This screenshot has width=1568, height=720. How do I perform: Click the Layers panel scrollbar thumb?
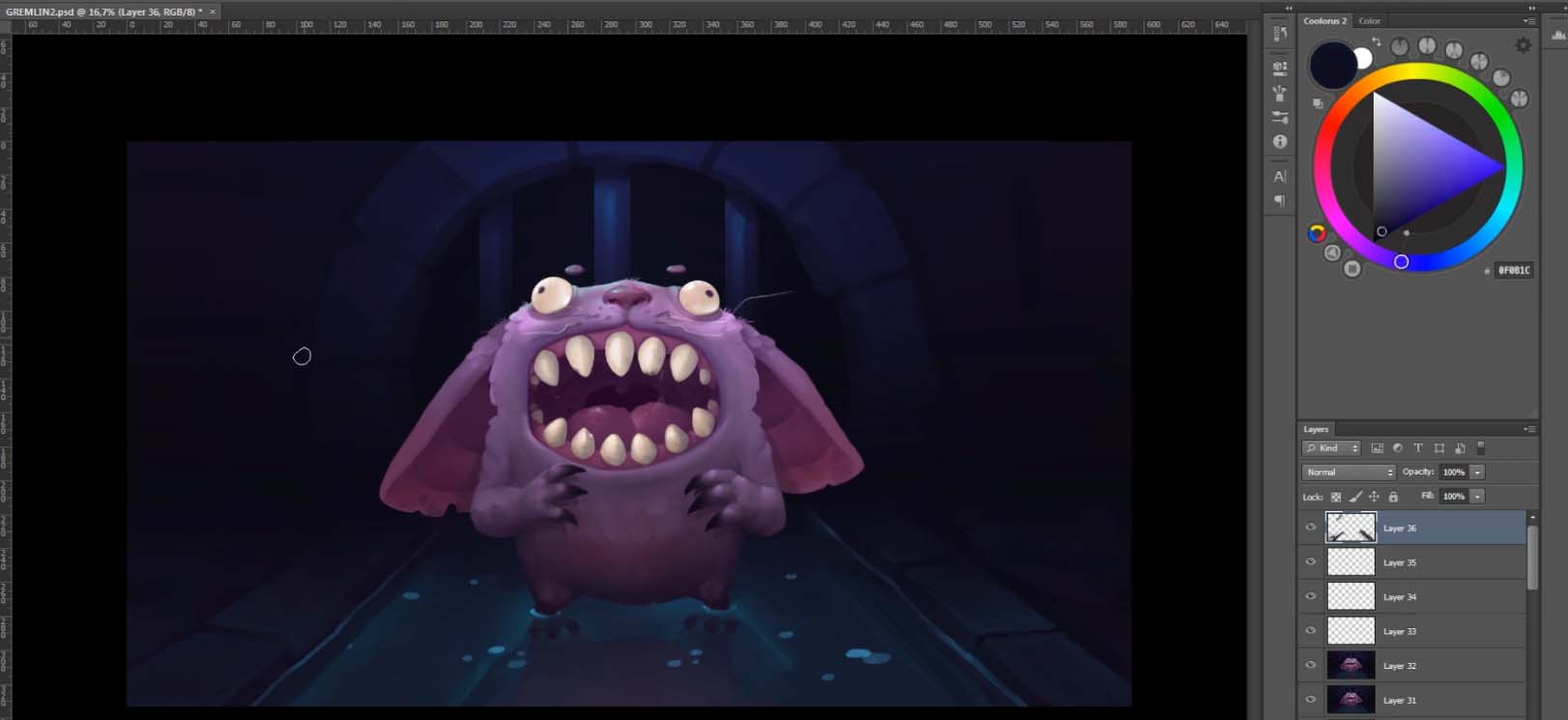[x=1532, y=557]
